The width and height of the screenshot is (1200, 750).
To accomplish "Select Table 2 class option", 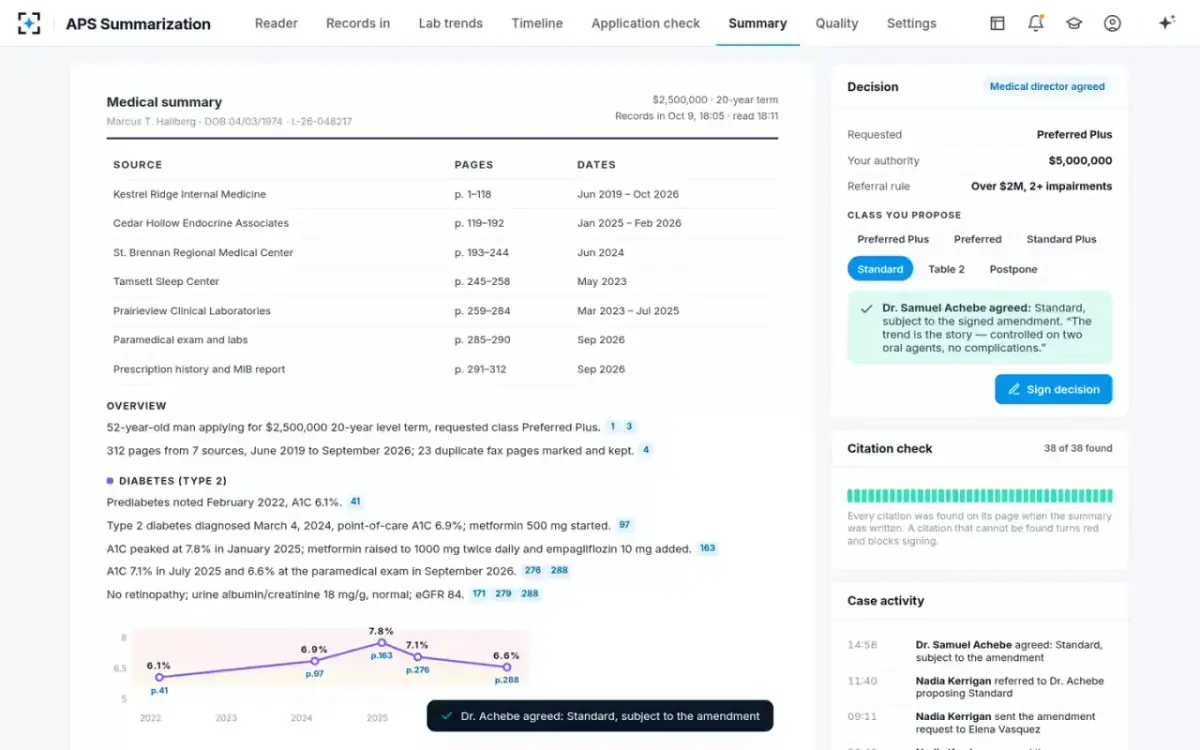I will (x=946, y=269).
